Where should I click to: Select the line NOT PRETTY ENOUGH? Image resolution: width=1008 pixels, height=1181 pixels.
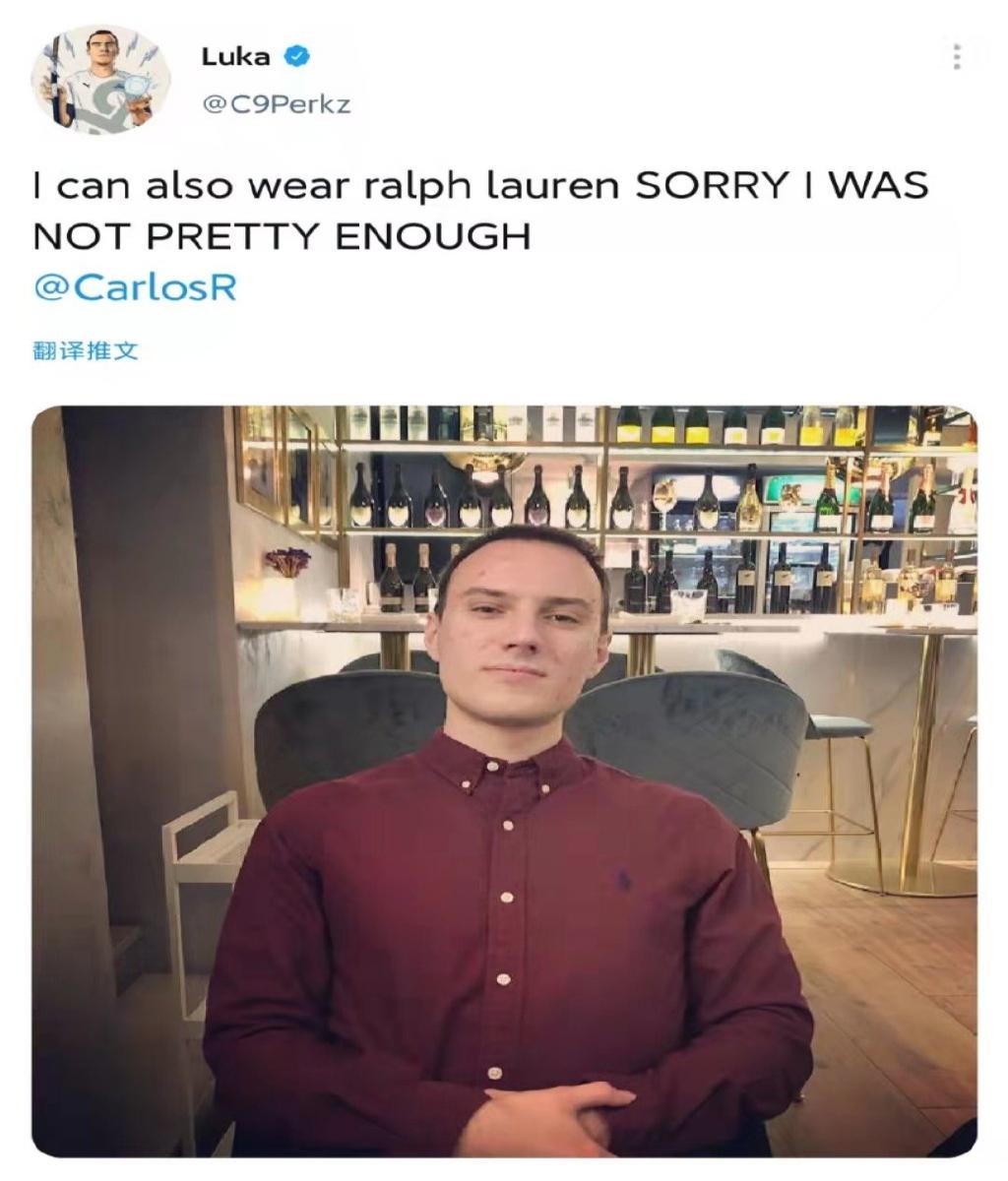282,235
